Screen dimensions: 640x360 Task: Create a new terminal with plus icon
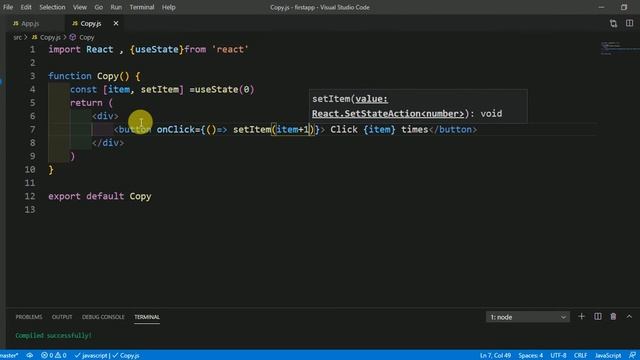click(x=581, y=316)
